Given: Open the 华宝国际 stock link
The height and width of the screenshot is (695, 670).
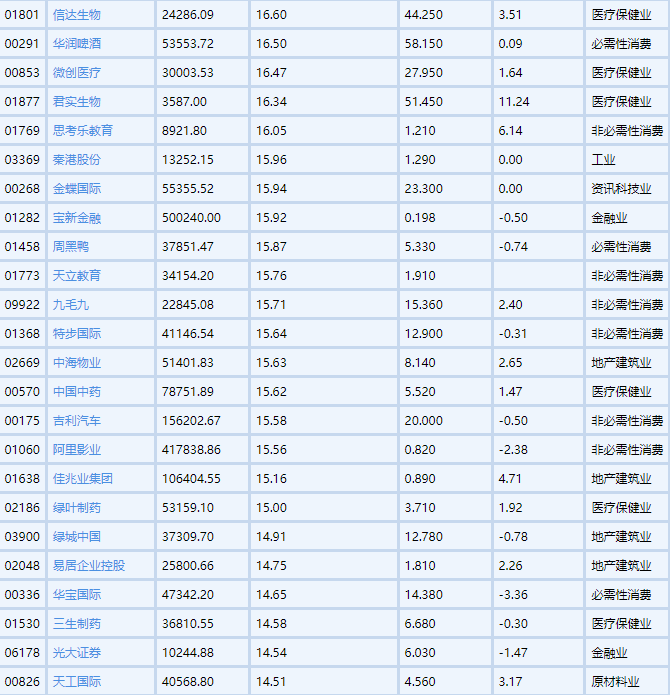Looking at the screenshot, I should point(77,595).
